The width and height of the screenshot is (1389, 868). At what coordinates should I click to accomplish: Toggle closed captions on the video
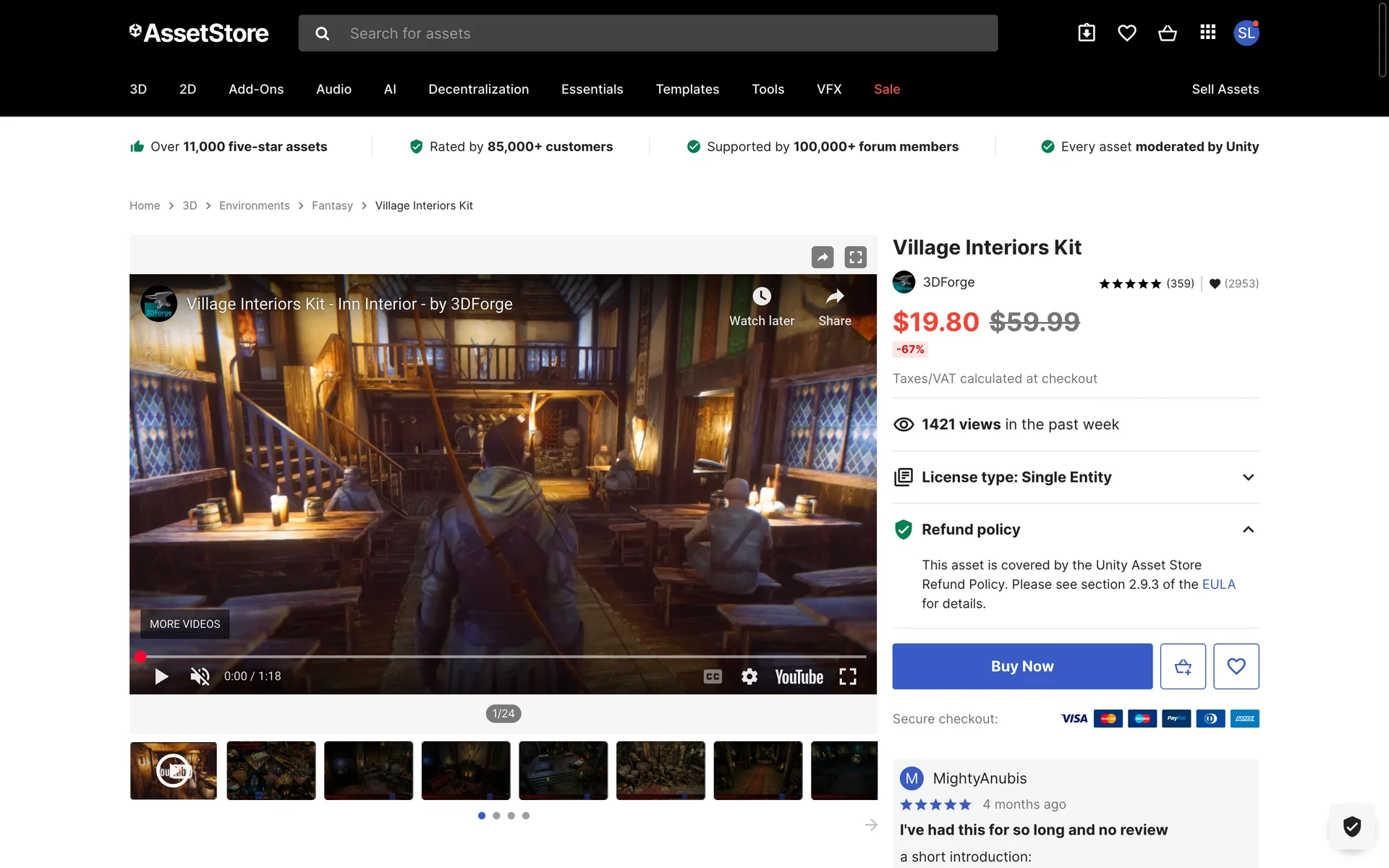[713, 676]
